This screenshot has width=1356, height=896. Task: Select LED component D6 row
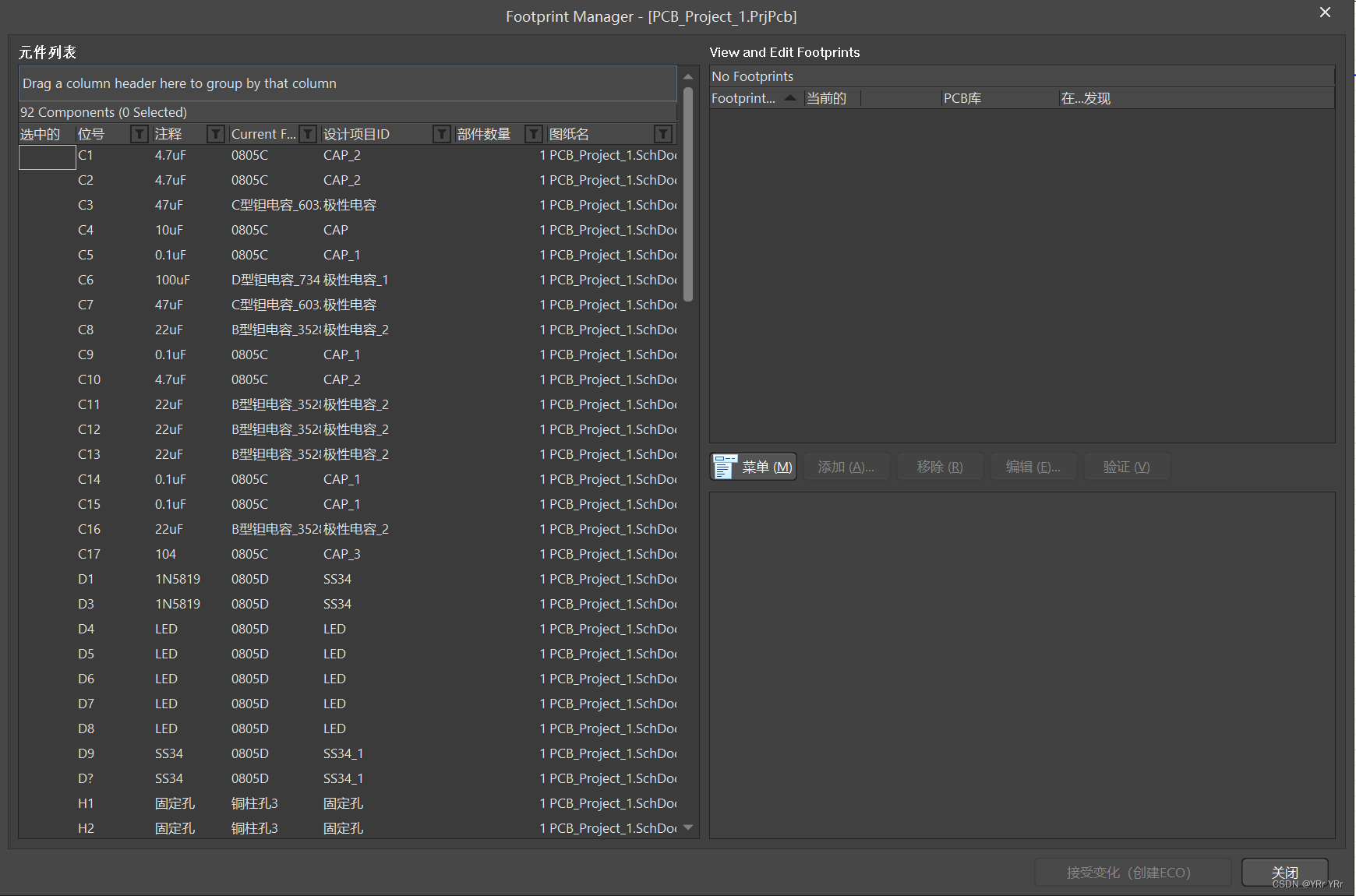348,679
